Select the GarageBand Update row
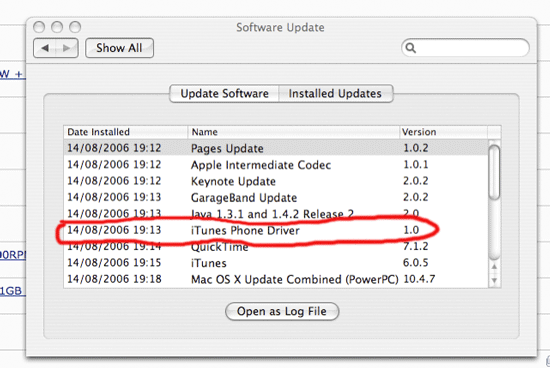Image resolution: width=550 pixels, height=368 pixels. click(276, 197)
